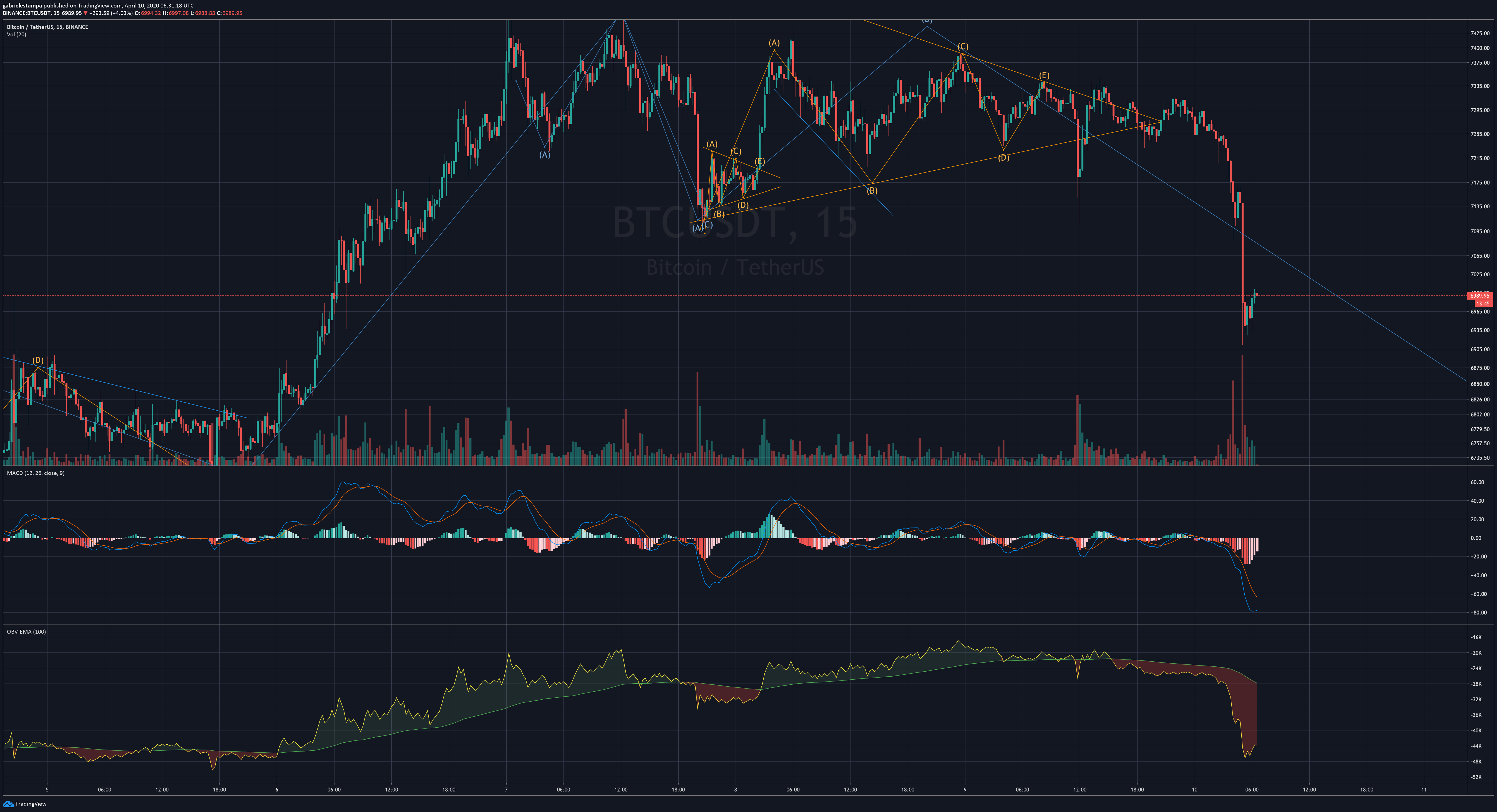Select the OBV-EMA (100) indicator legend

tap(26, 631)
